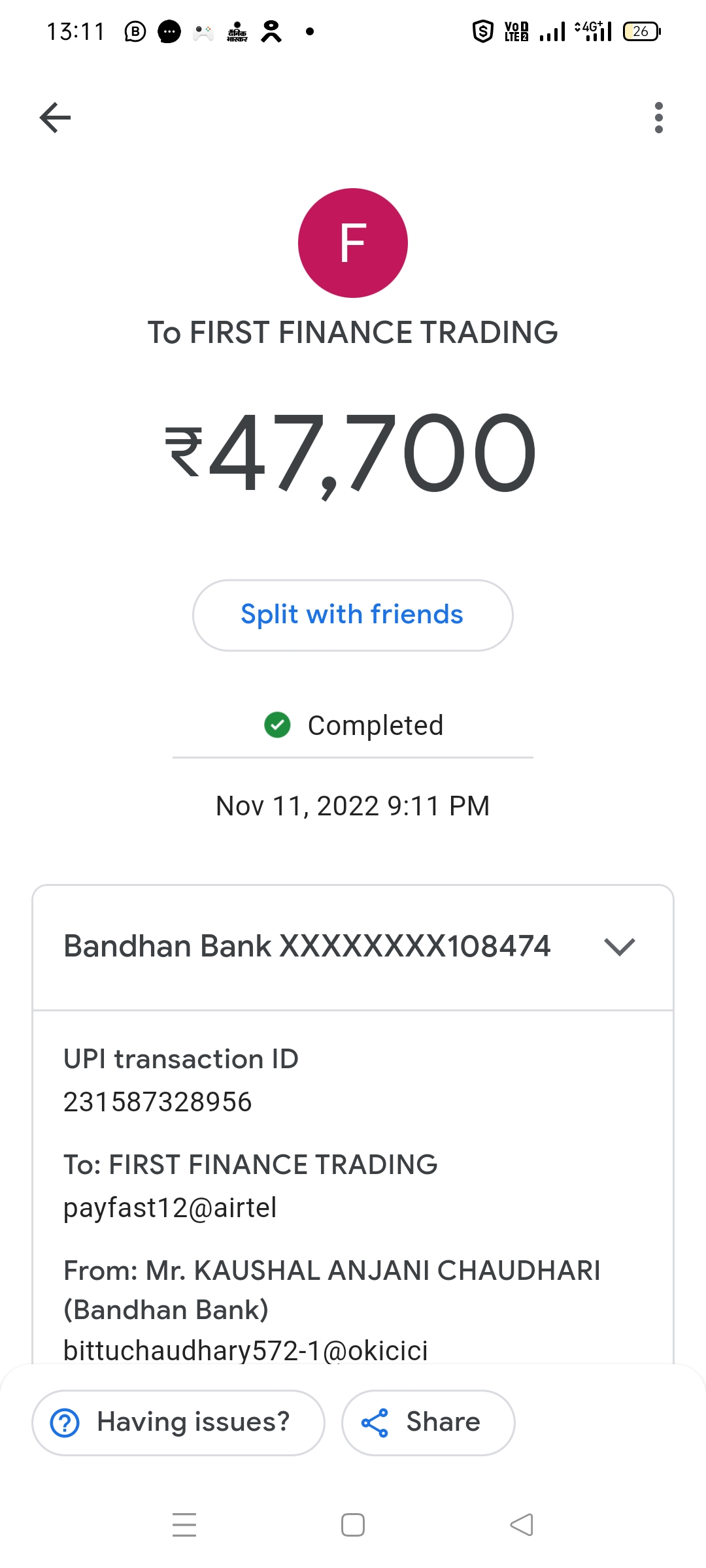
Task: Open the three-dot overflow menu
Action: [x=658, y=118]
